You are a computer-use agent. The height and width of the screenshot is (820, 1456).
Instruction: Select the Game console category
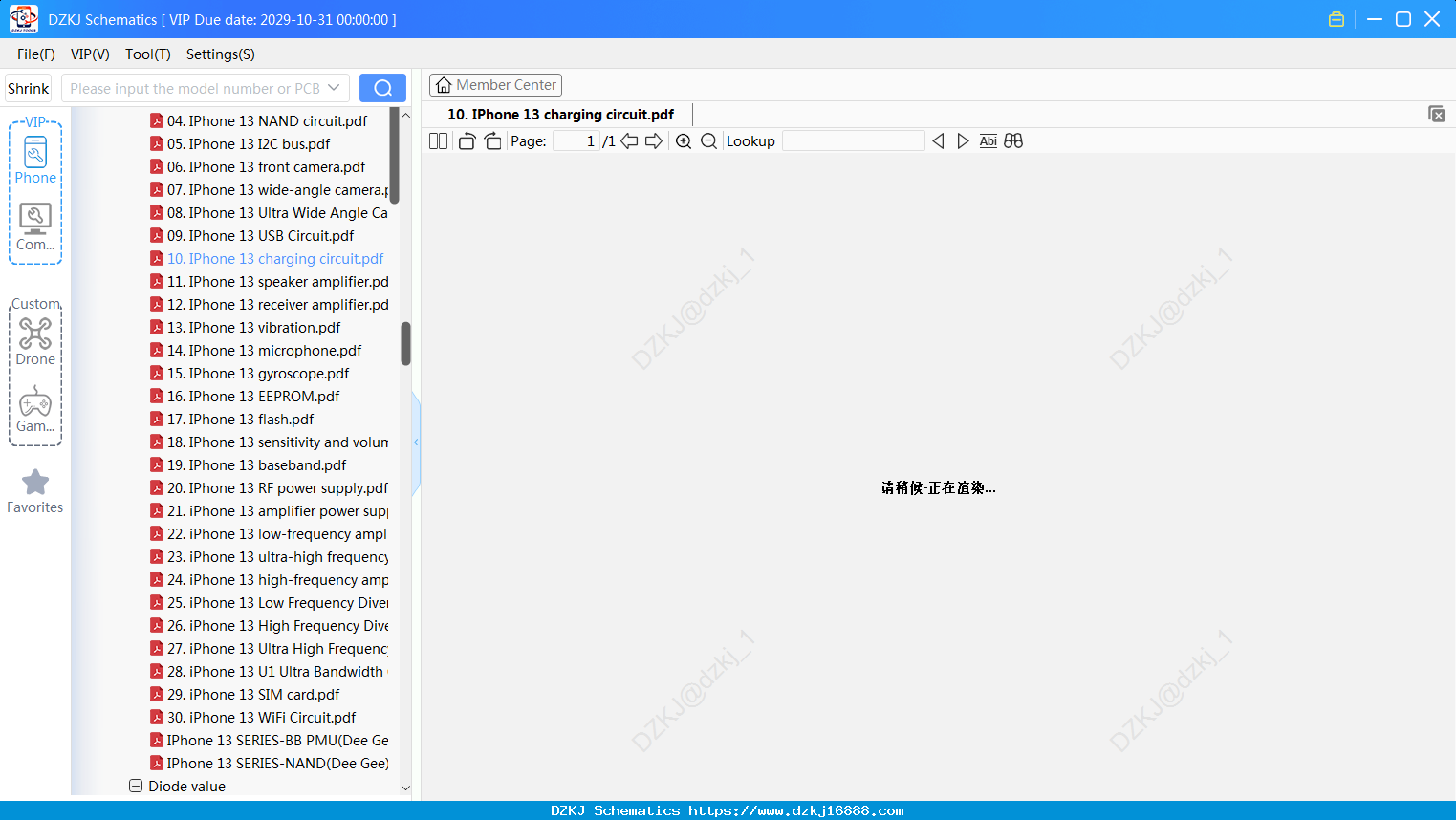pos(35,409)
